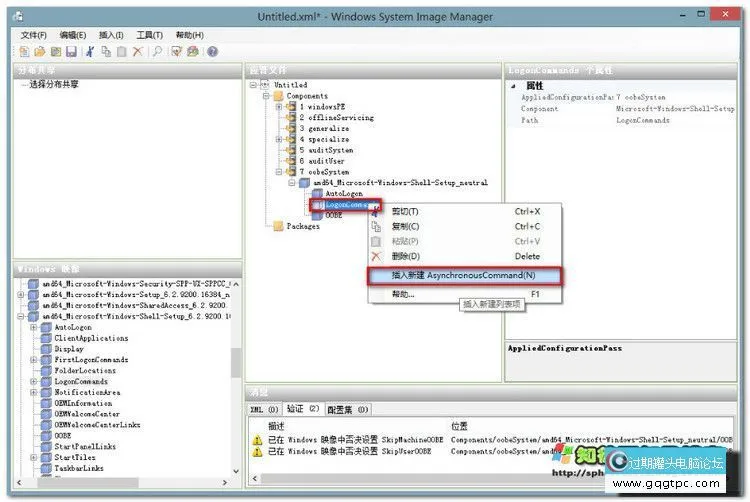The height and width of the screenshot is (502, 750).
Task: Click the open folder toolbar icon
Action: [40, 51]
